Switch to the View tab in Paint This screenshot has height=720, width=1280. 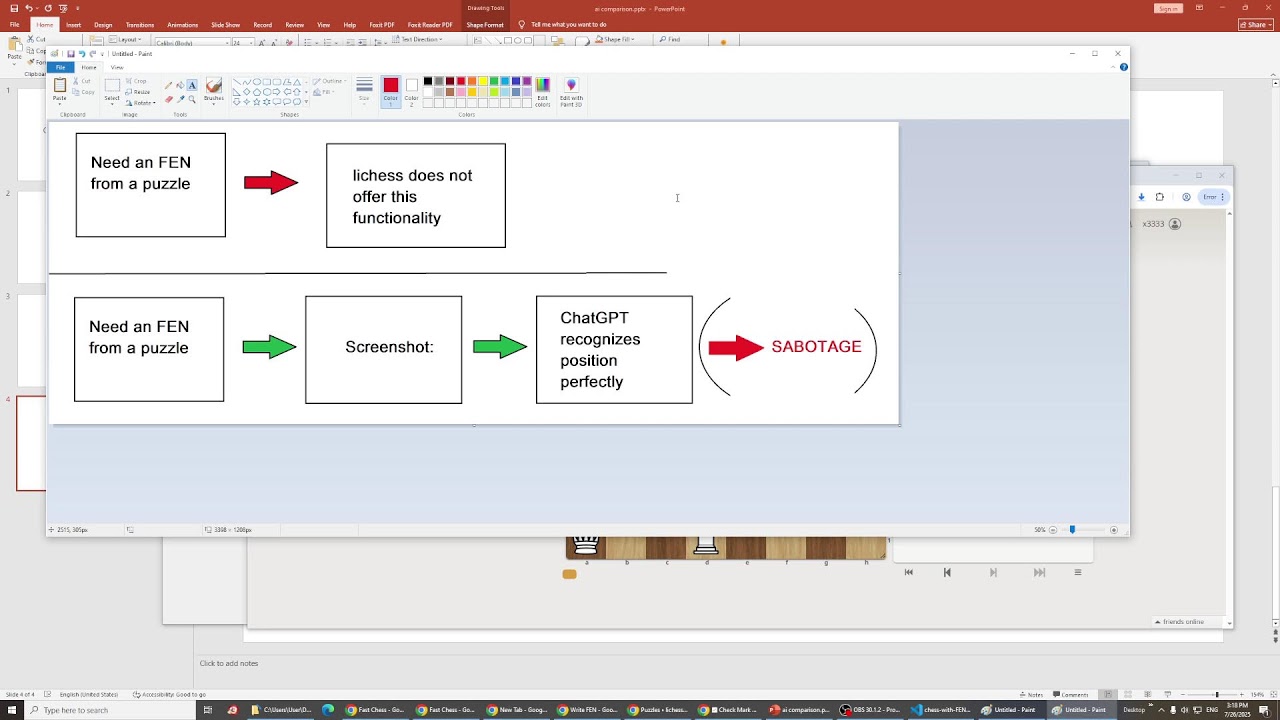click(x=117, y=67)
